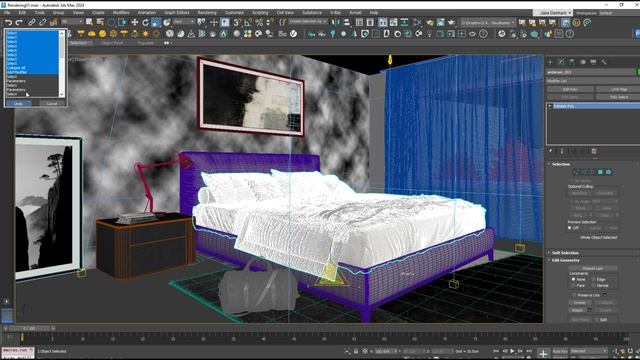Enable Preserve UVs checkbox
The width and height of the screenshot is (640, 360).
[x=574, y=295]
